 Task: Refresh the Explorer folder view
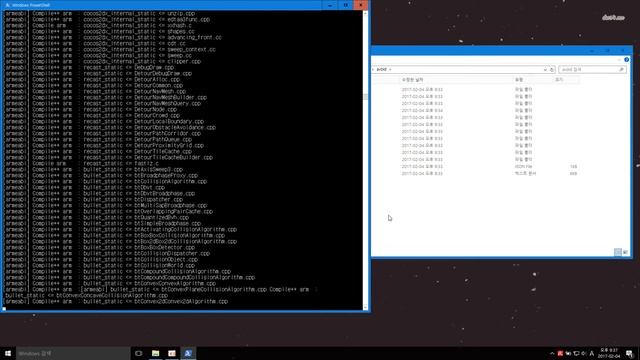[552, 70]
